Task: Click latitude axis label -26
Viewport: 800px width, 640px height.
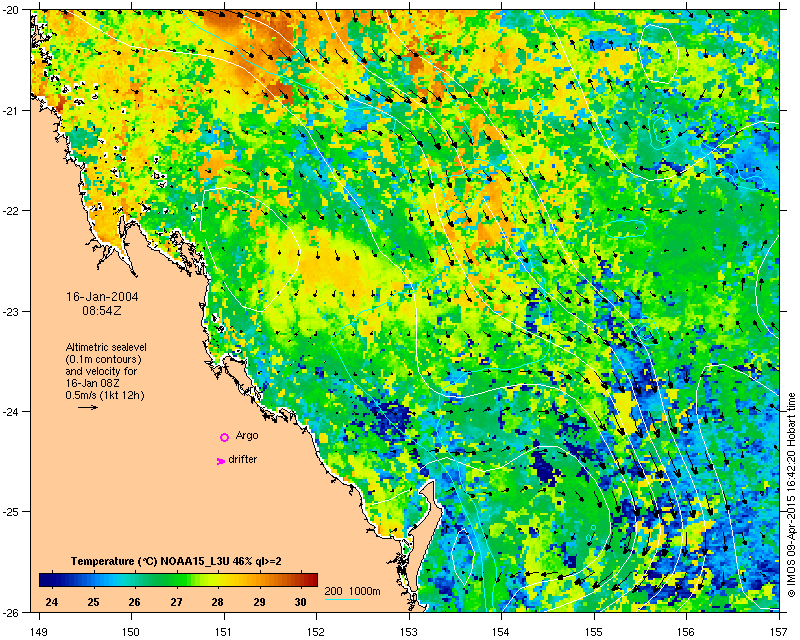Action: pyautogui.click(x=10, y=612)
